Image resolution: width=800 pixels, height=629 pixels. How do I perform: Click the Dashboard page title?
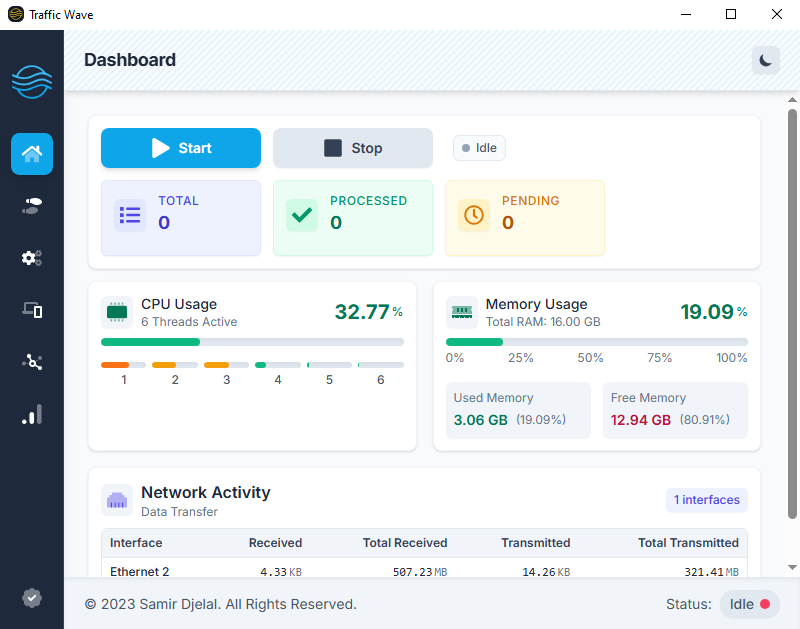(130, 60)
